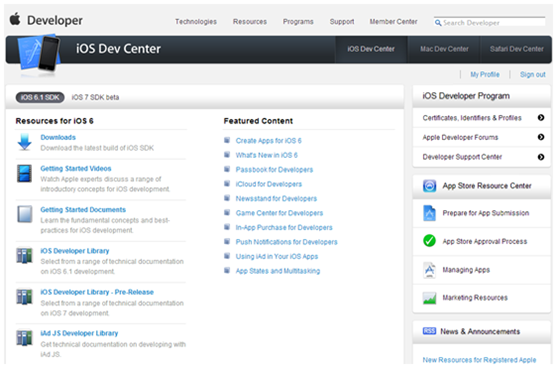The image size is (557, 368).
Task: Open the Getting Started Documents link
Action: 83,210
